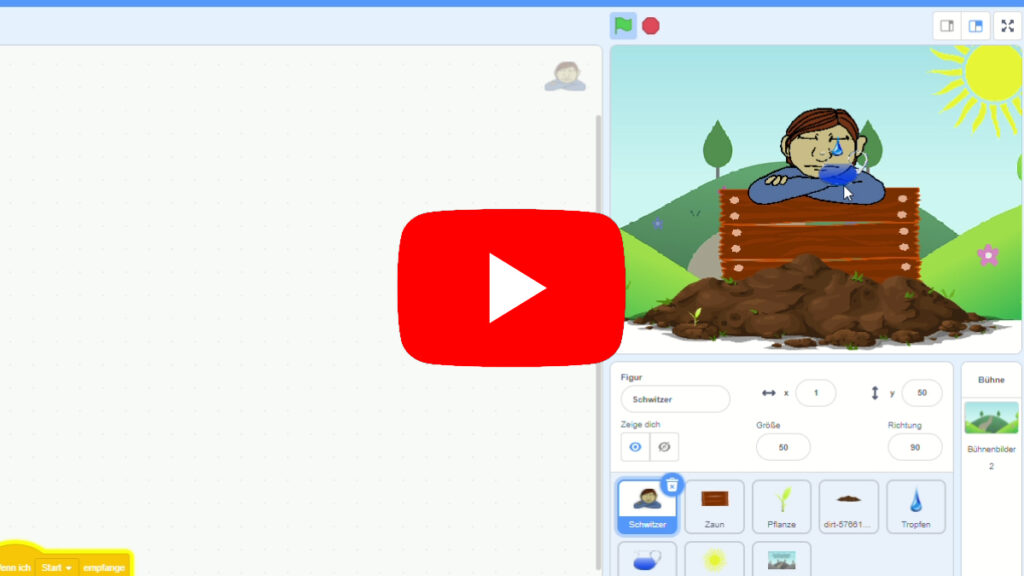Select the Zaun fence sprite
This screenshot has width=1024, height=576.
coord(714,506)
